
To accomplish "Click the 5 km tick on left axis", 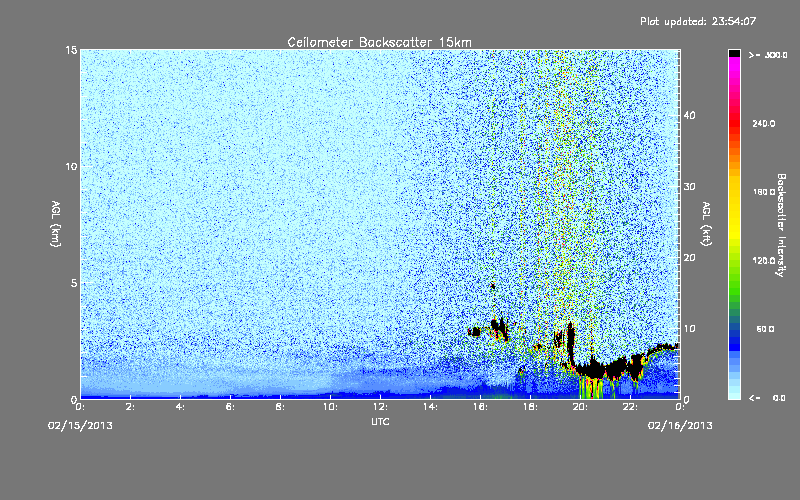I will [x=74, y=283].
